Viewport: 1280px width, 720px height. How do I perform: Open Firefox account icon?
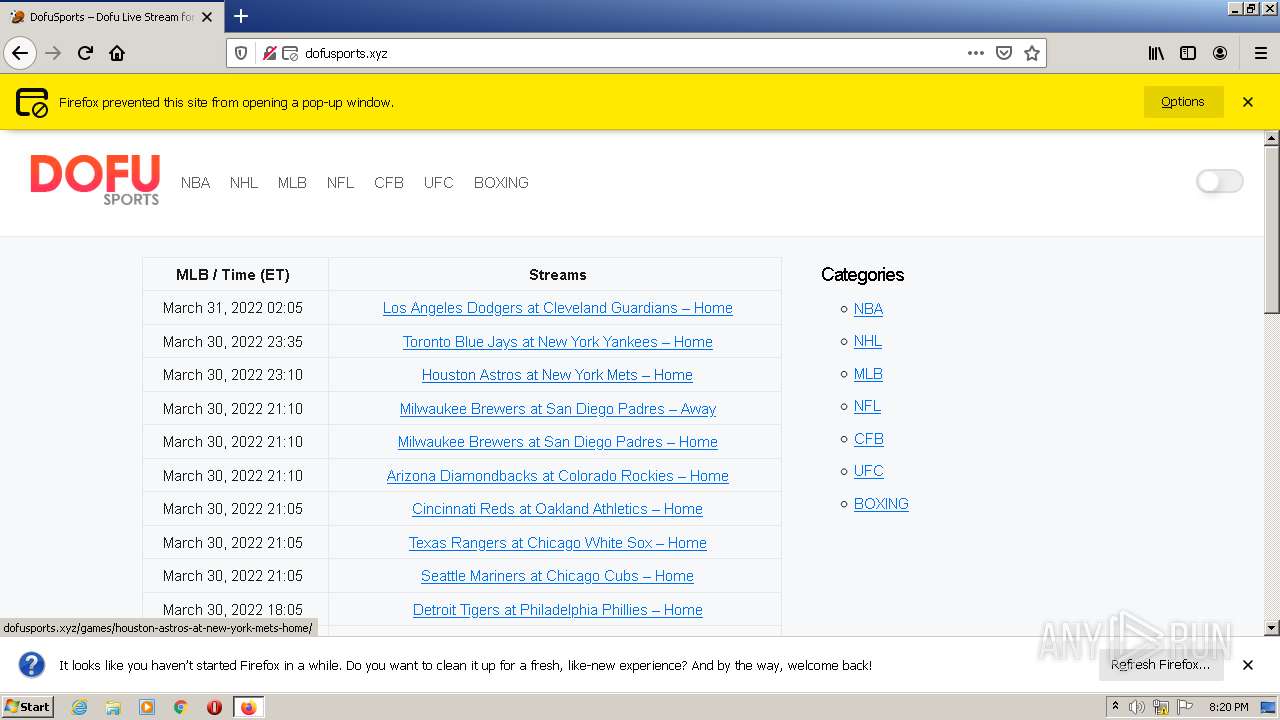(x=1220, y=53)
